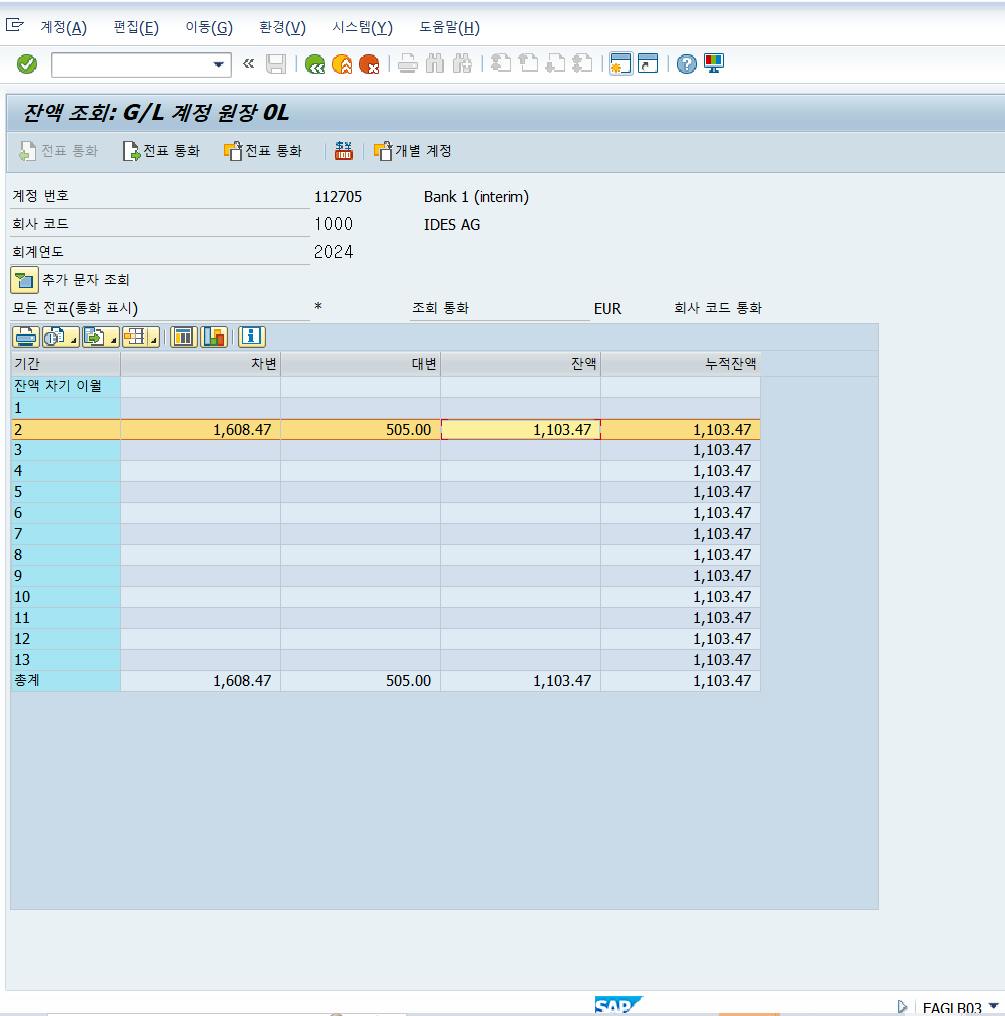The width and height of the screenshot is (1005, 1016).
Task: Click inside the transaction command field
Action: [x=132, y=65]
